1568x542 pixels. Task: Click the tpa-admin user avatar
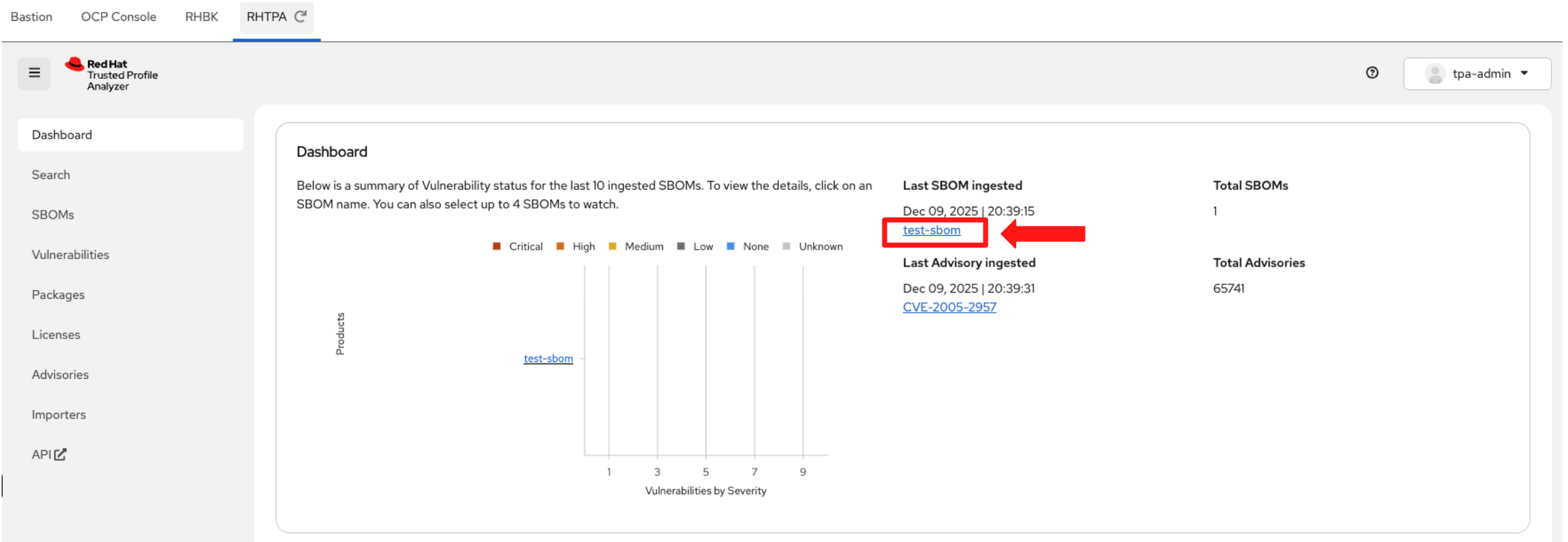(x=1434, y=74)
